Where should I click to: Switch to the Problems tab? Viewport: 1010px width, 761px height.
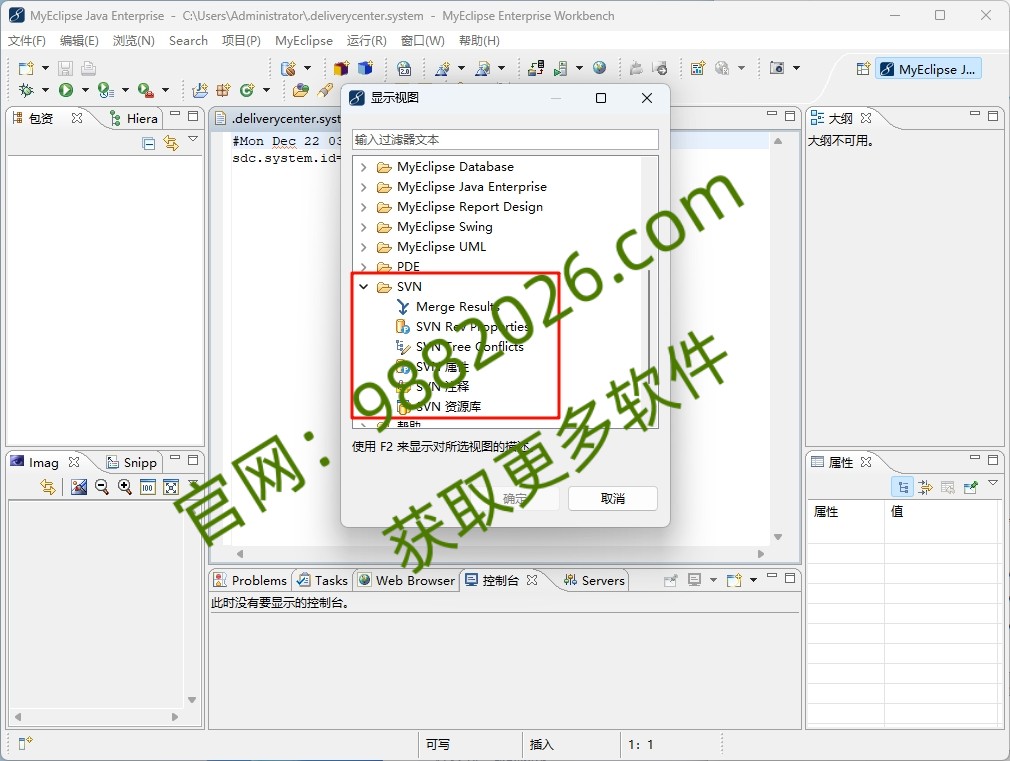coord(250,581)
